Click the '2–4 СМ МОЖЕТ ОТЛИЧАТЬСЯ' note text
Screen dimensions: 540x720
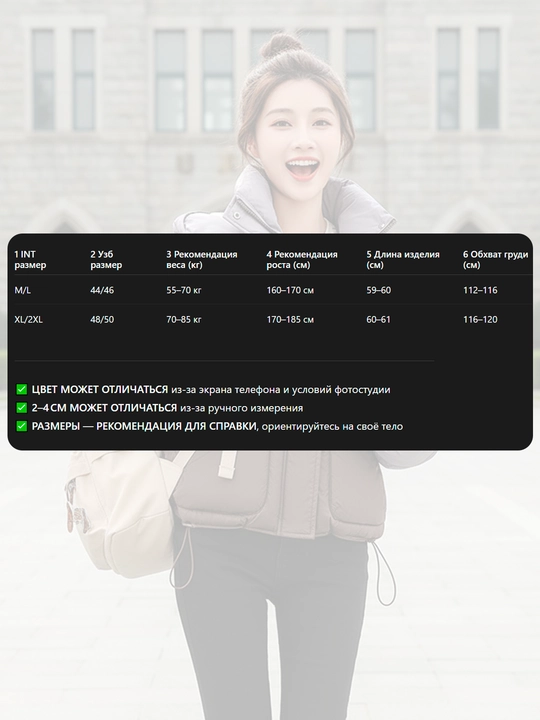tap(104, 408)
